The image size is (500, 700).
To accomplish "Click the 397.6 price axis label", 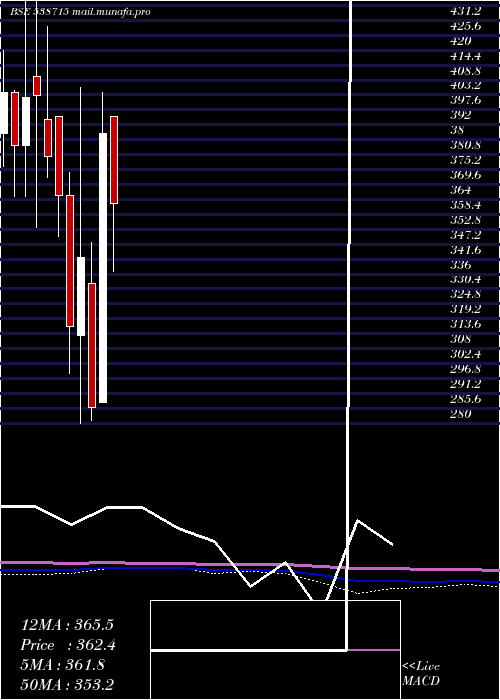I will point(465,101).
